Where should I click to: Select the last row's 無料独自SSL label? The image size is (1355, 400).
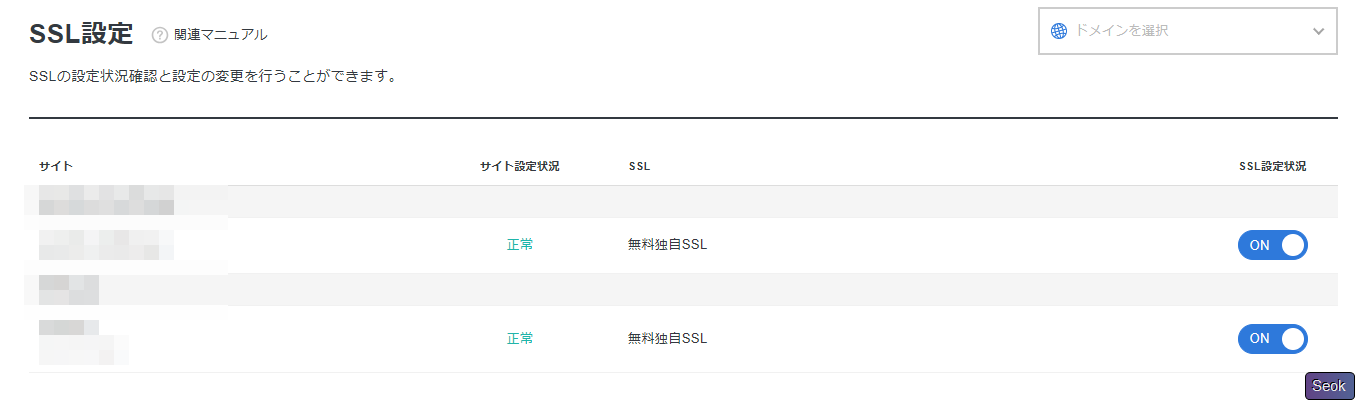pos(667,339)
